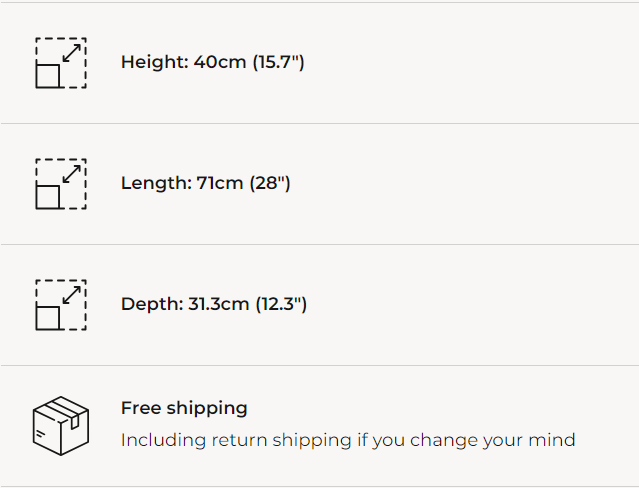The image size is (639, 488).
Task: Select the "31.3cm" depth value
Action: (218, 304)
